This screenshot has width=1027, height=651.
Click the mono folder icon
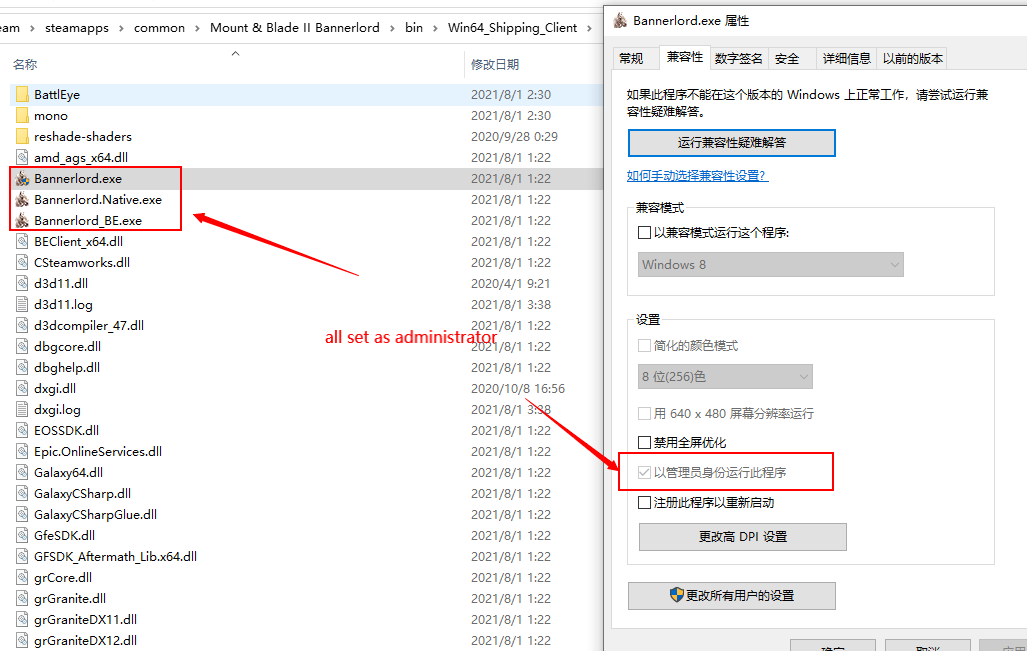point(22,115)
